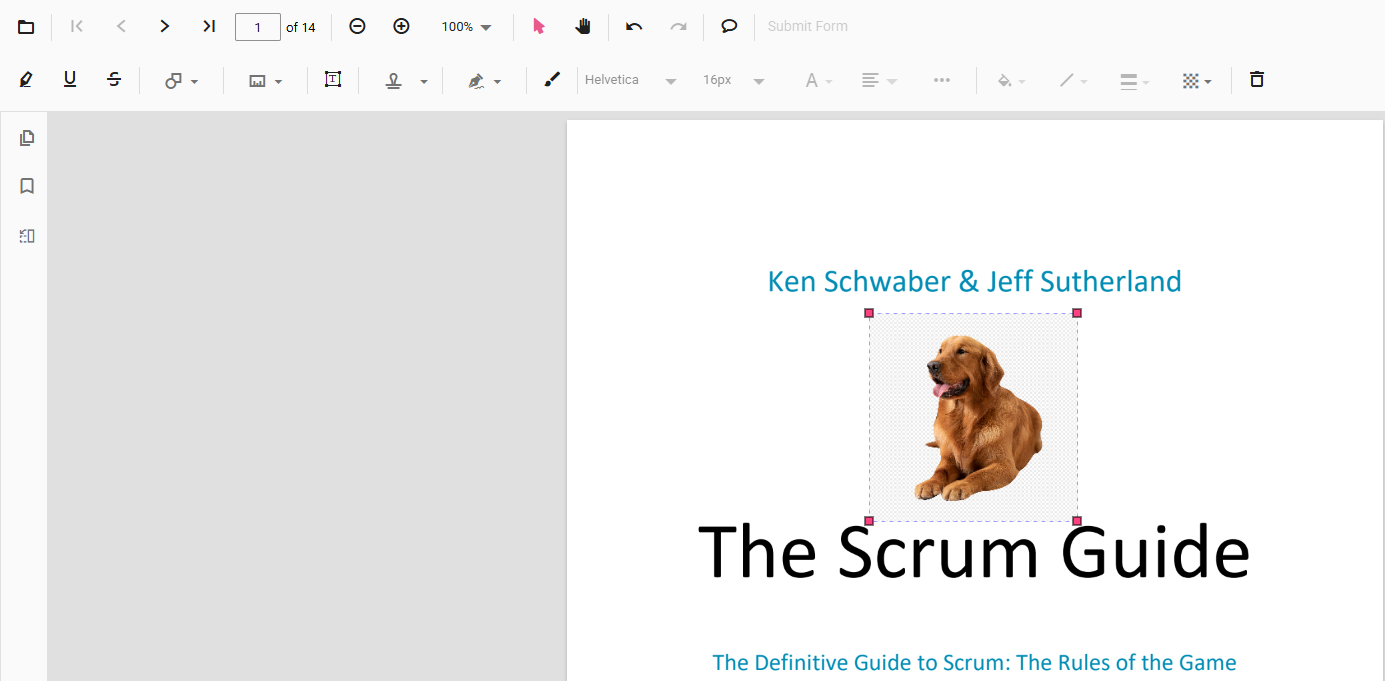Undo the last action
The image size is (1385, 681).
point(634,27)
